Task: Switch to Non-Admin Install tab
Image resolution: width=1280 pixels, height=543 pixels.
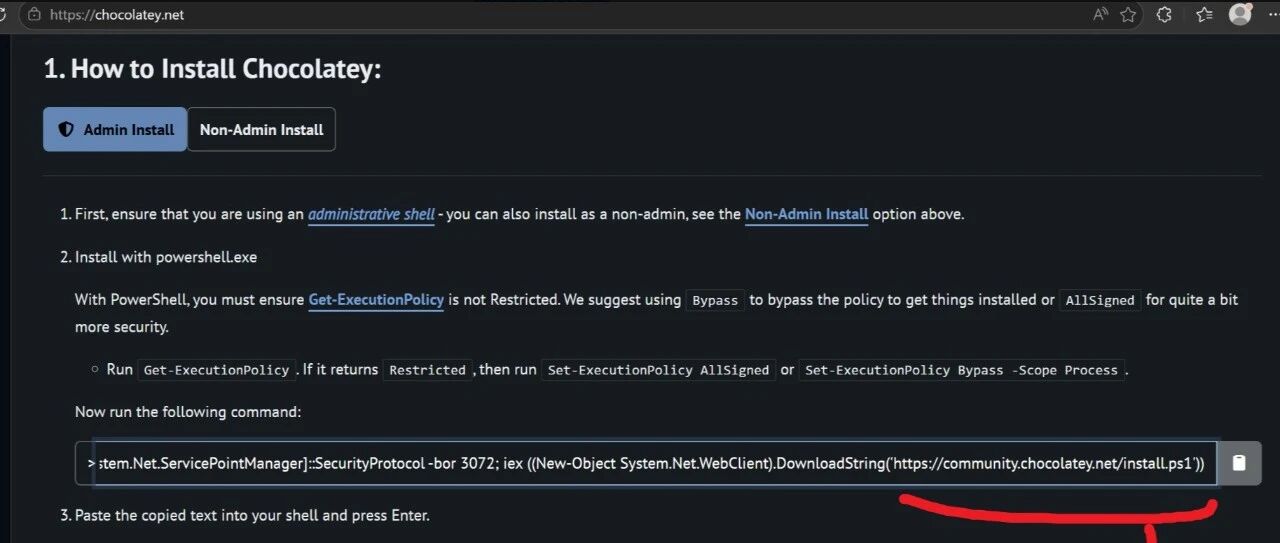Action: pyautogui.click(x=261, y=129)
